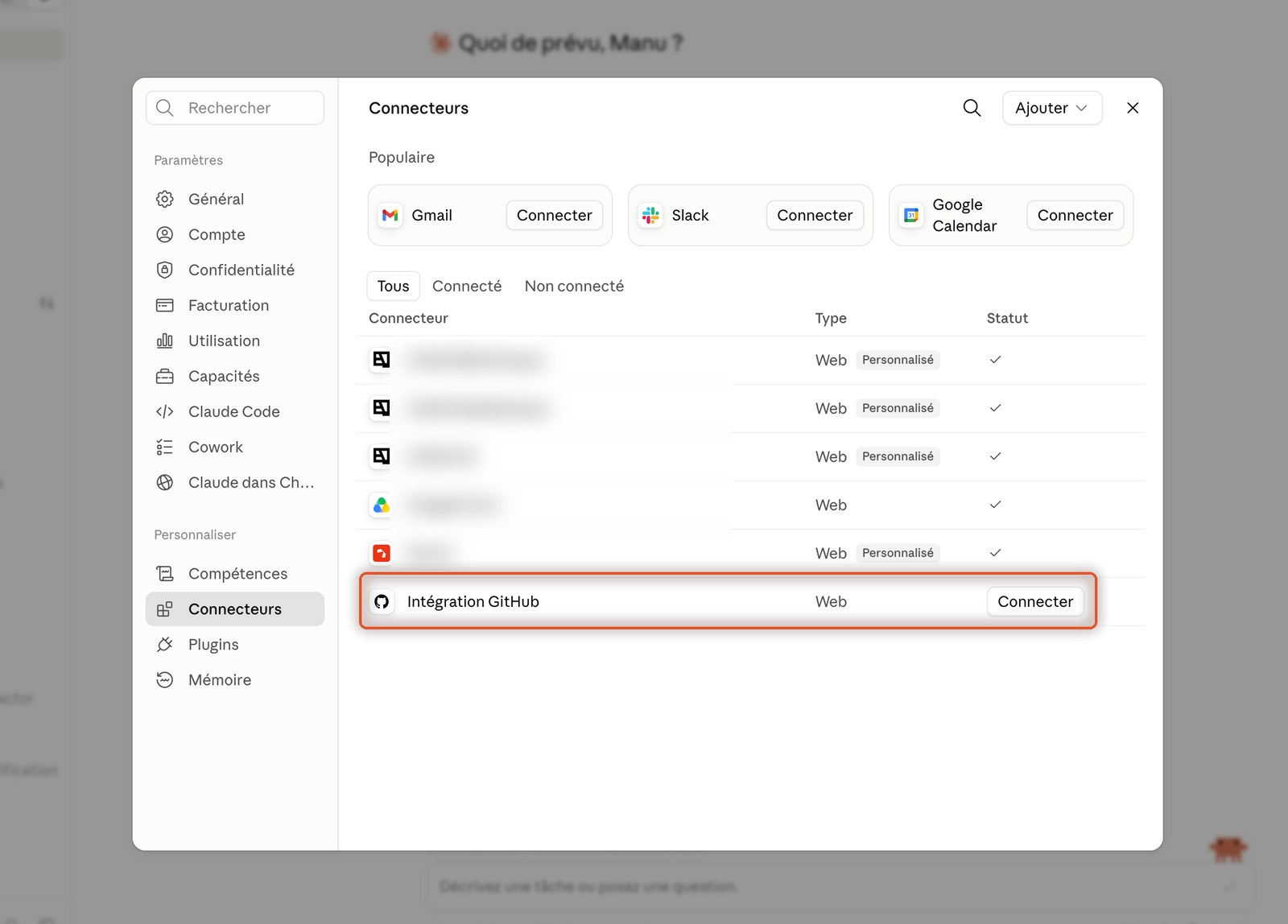Open the Utilisation bar chart icon
1288x924 pixels.
point(165,340)
